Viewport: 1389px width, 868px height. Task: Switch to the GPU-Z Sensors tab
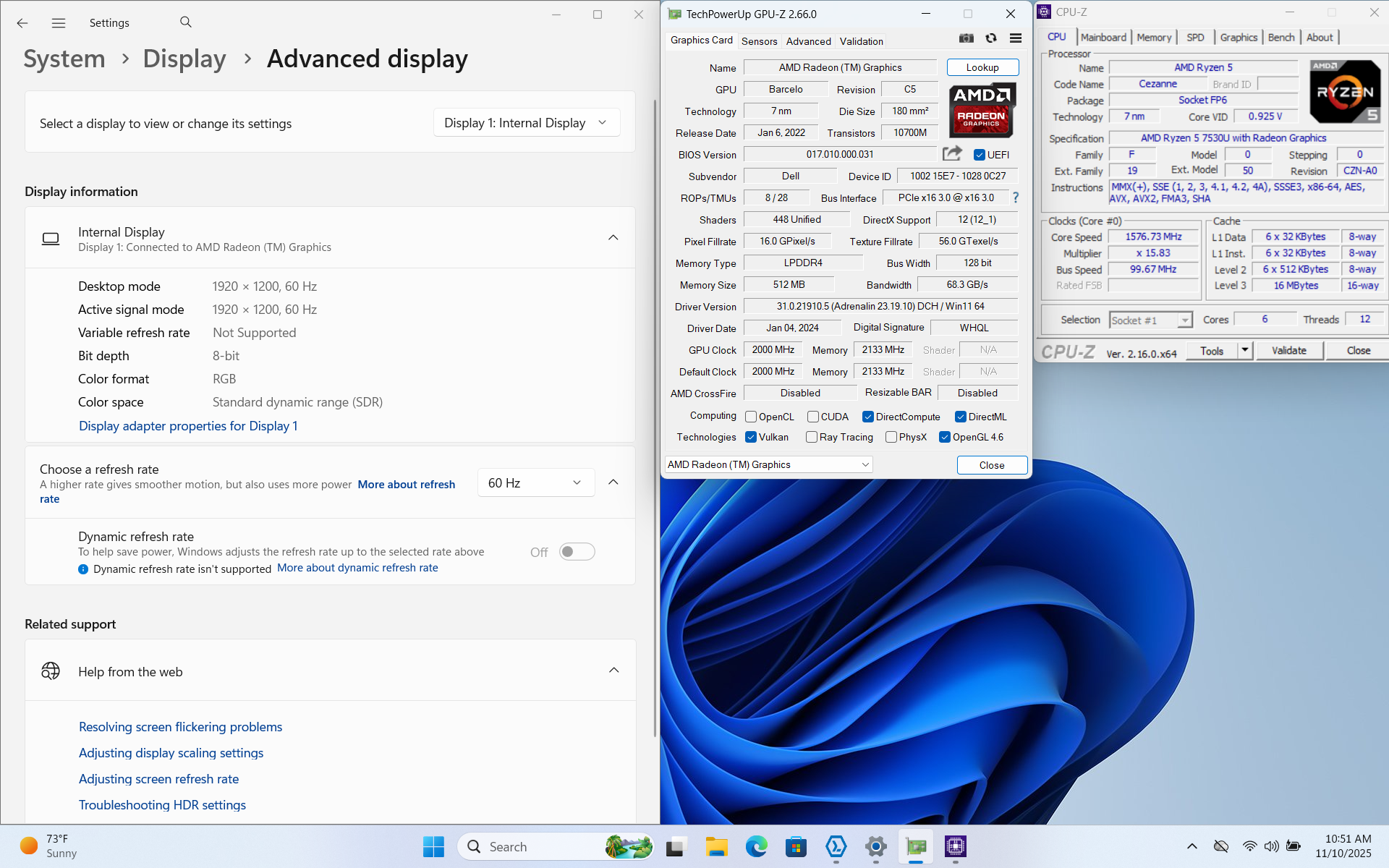click(759, 41)
